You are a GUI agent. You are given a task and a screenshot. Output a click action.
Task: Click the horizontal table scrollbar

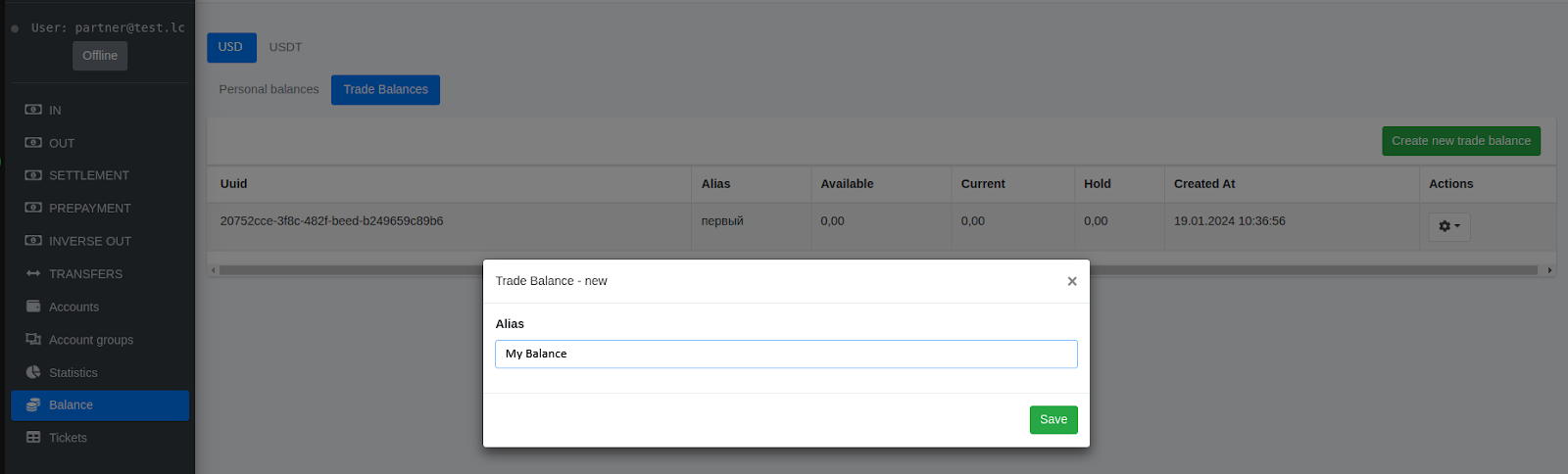point(879,270)
